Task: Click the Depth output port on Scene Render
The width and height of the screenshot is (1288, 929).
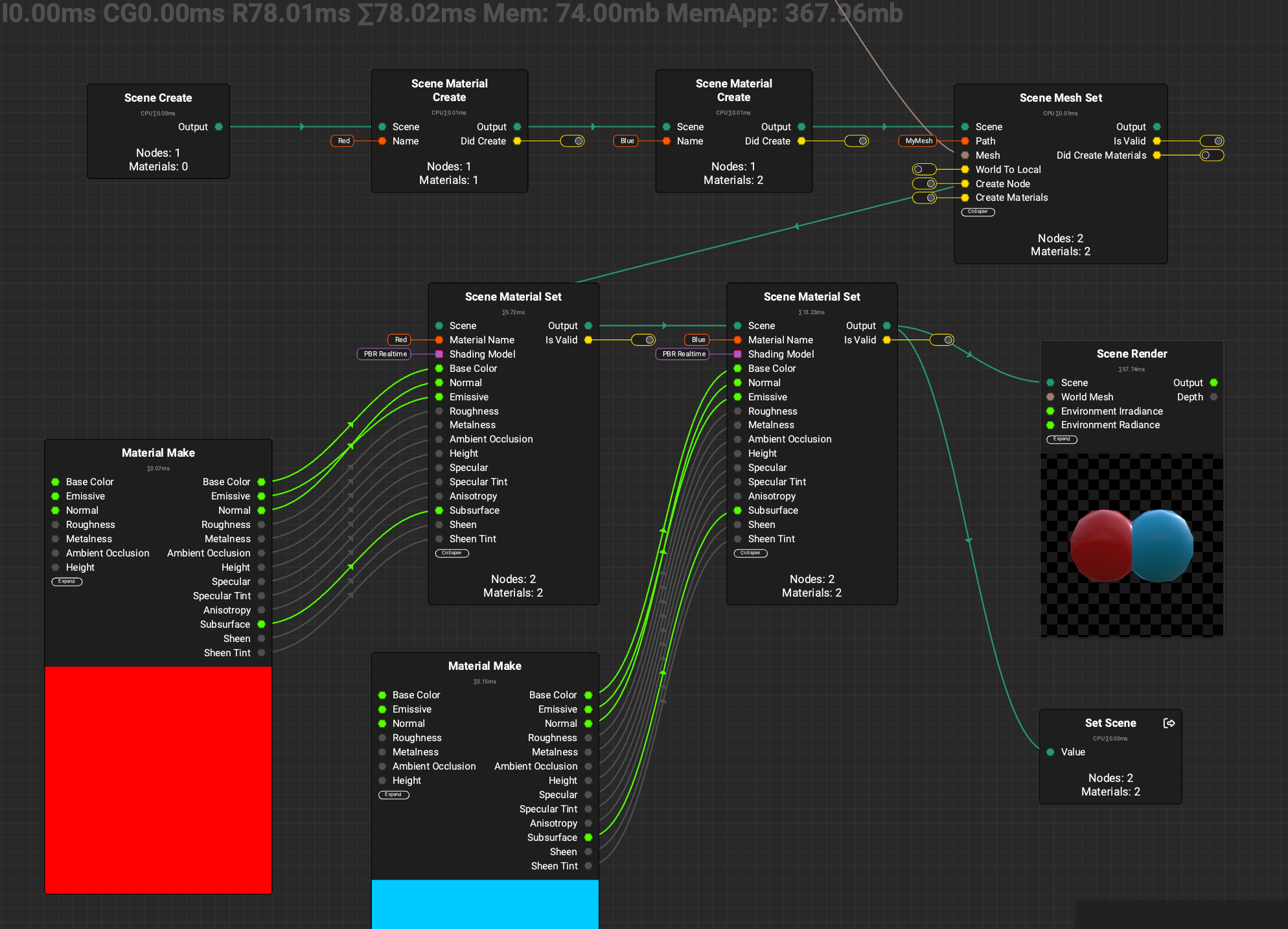Action: 1213,397
